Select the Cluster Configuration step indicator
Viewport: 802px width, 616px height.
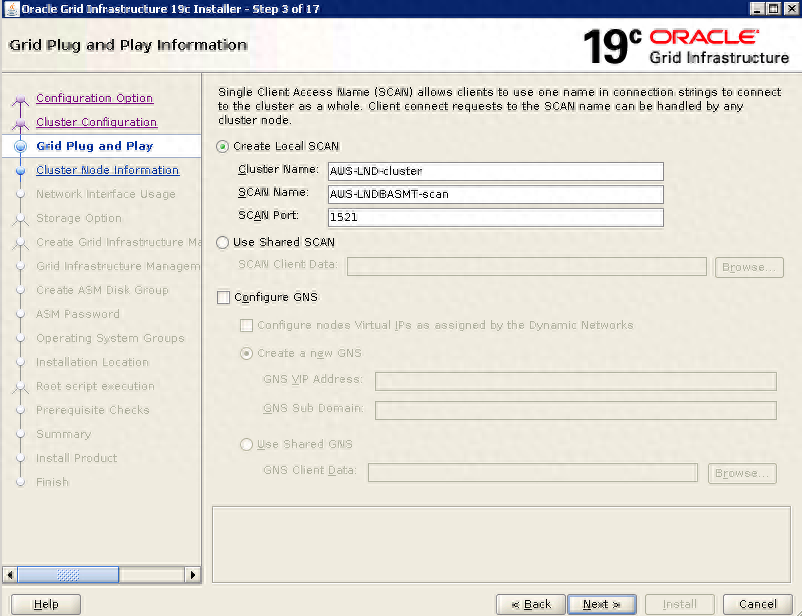click(x=22, y=122)
